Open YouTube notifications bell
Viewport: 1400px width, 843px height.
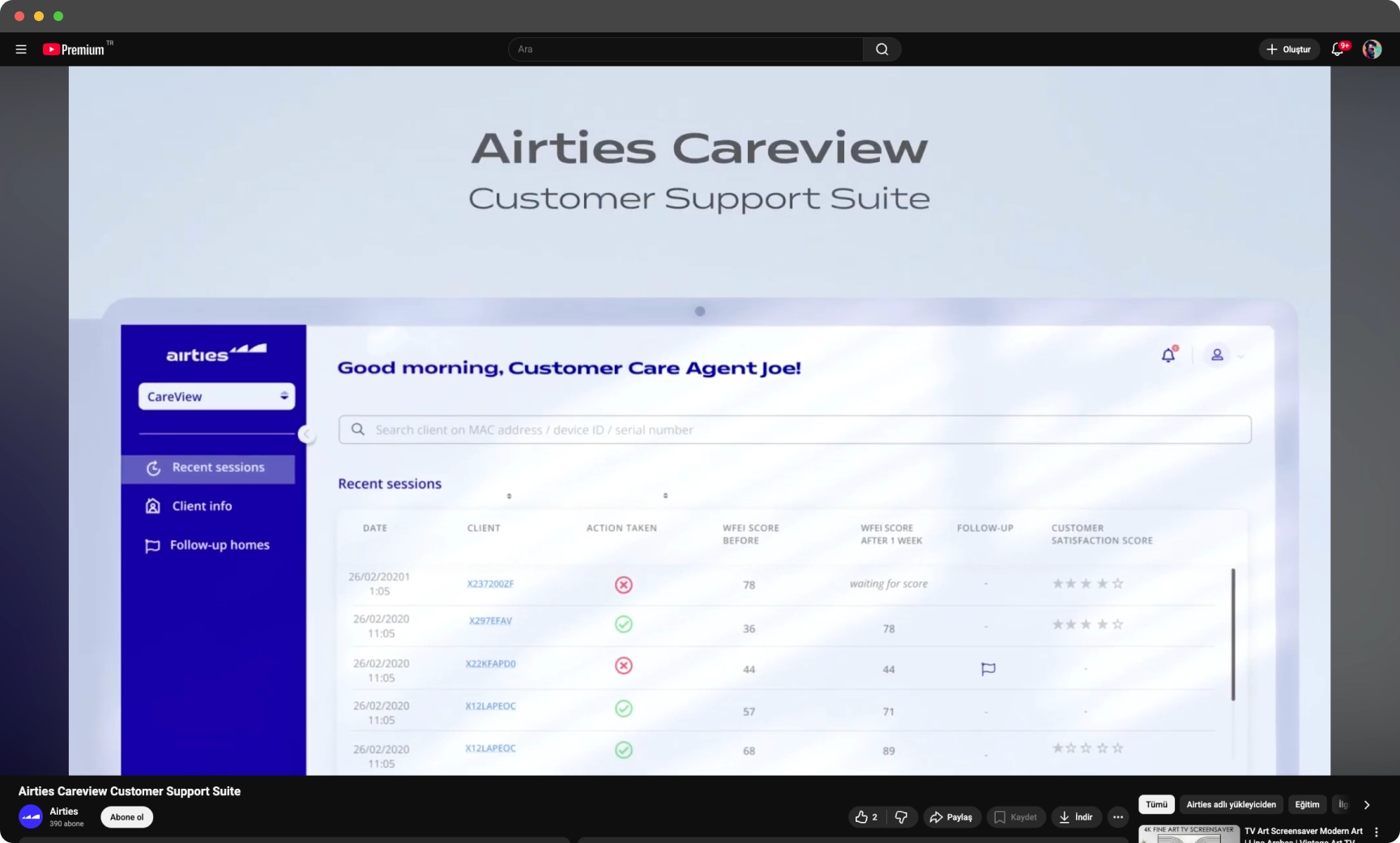pos(1338,49)
